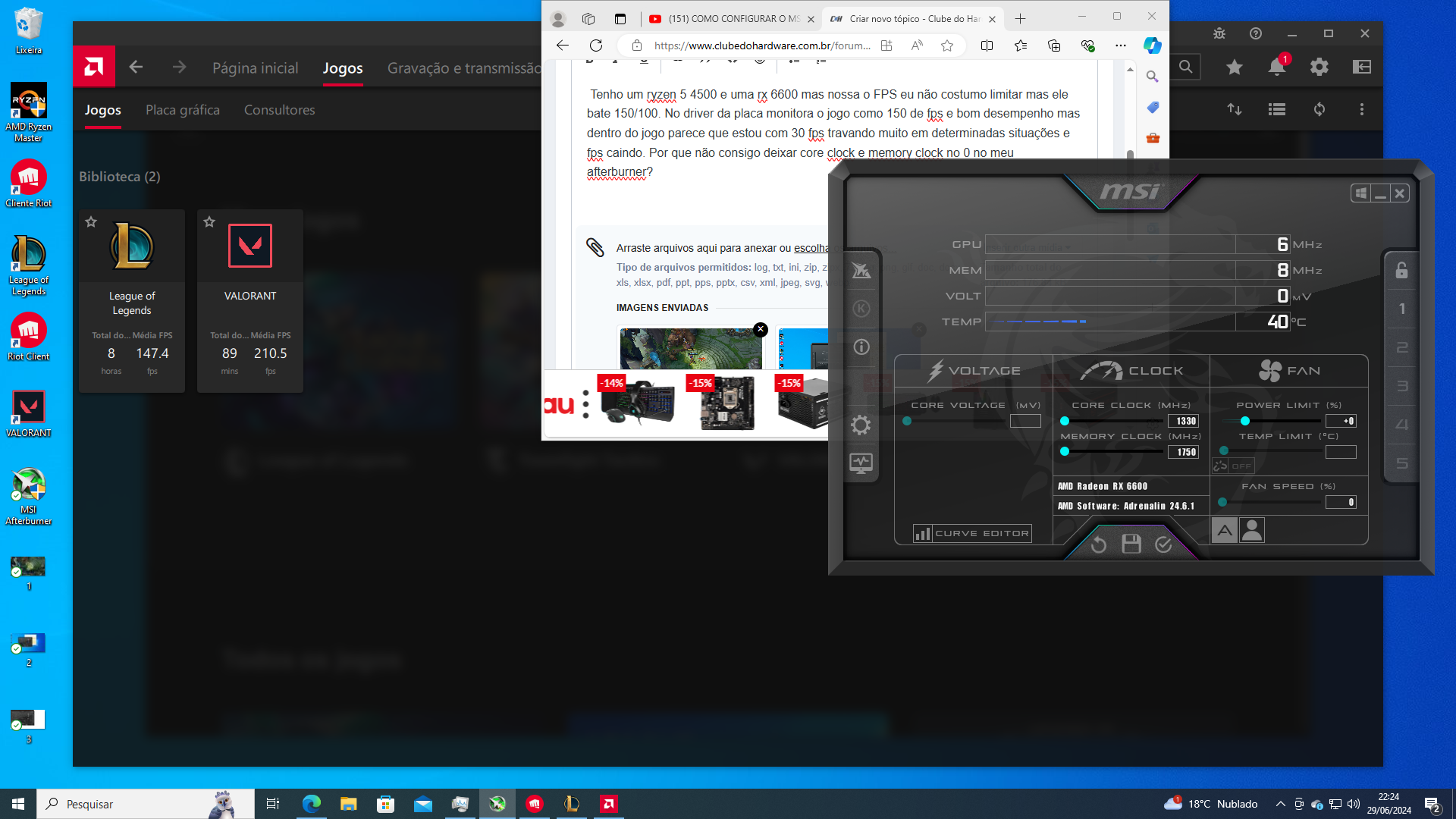Open Edge tab actions menu
1456x819 pixels.
point(620,19)
